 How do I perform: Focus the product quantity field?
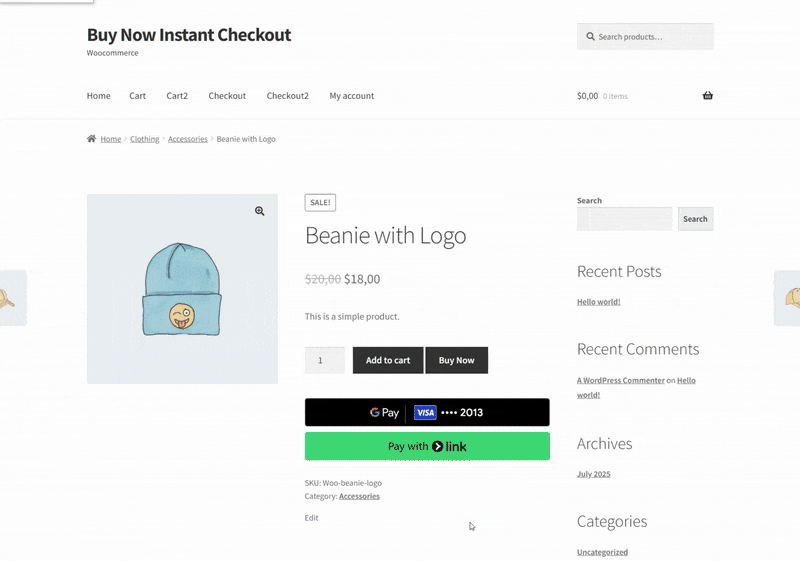click(x=324, y=360)
